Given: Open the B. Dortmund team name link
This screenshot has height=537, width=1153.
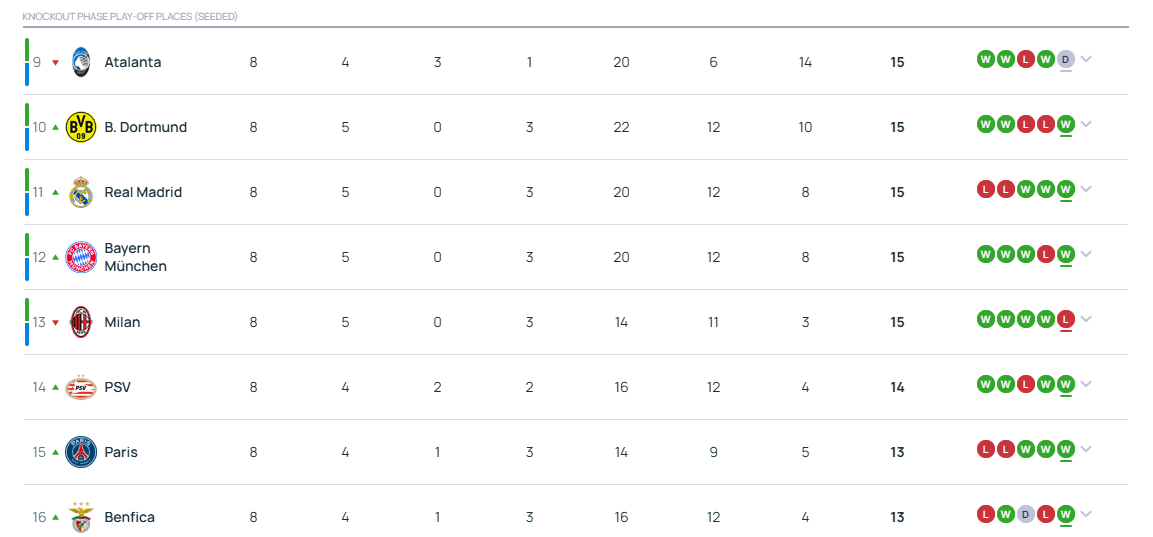Looking at the screenshot, I should click(146, 127).
